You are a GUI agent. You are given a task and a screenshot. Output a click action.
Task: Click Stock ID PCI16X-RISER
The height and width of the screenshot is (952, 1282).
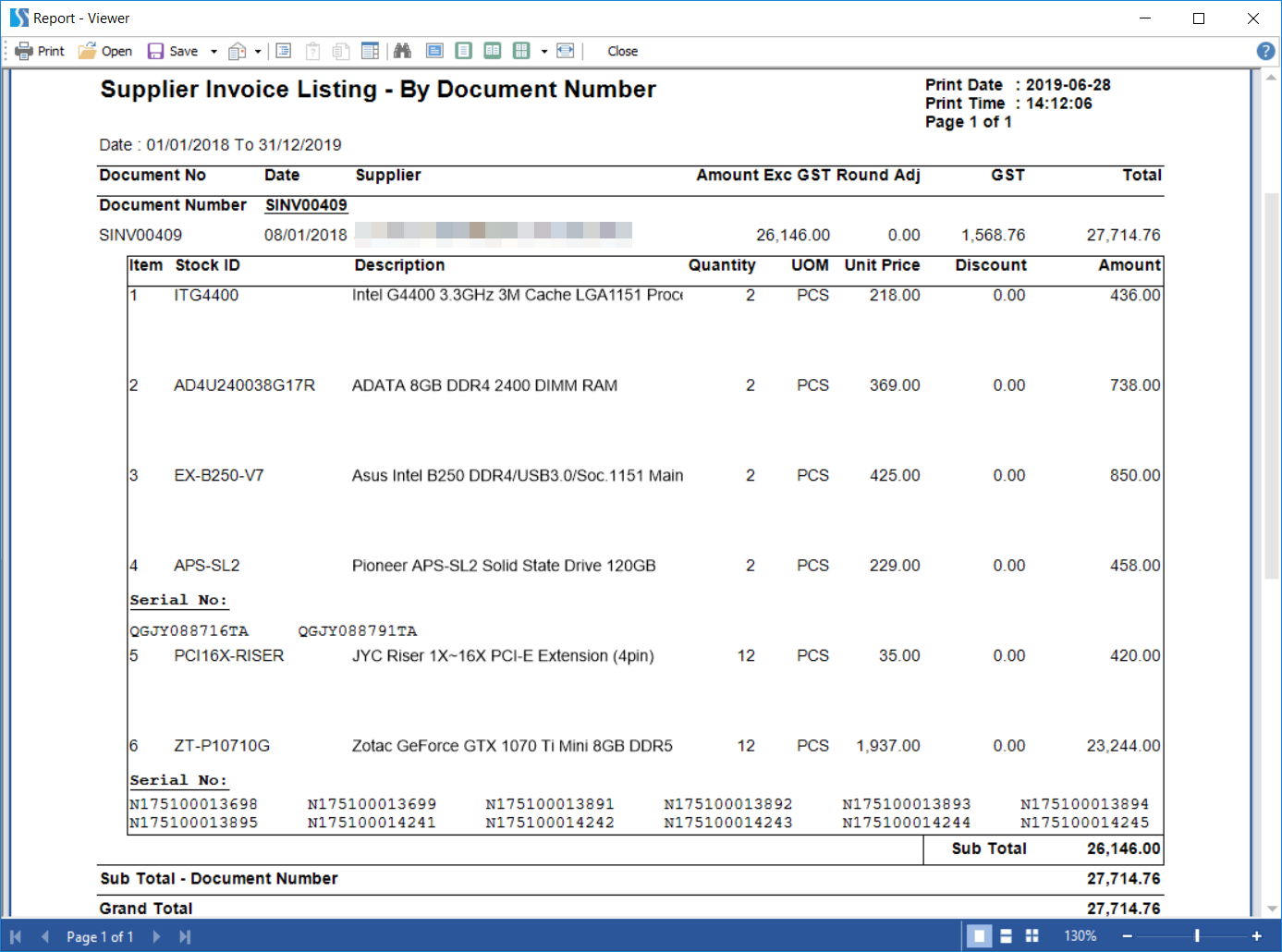pyautogui.click(x=229, y=655)
